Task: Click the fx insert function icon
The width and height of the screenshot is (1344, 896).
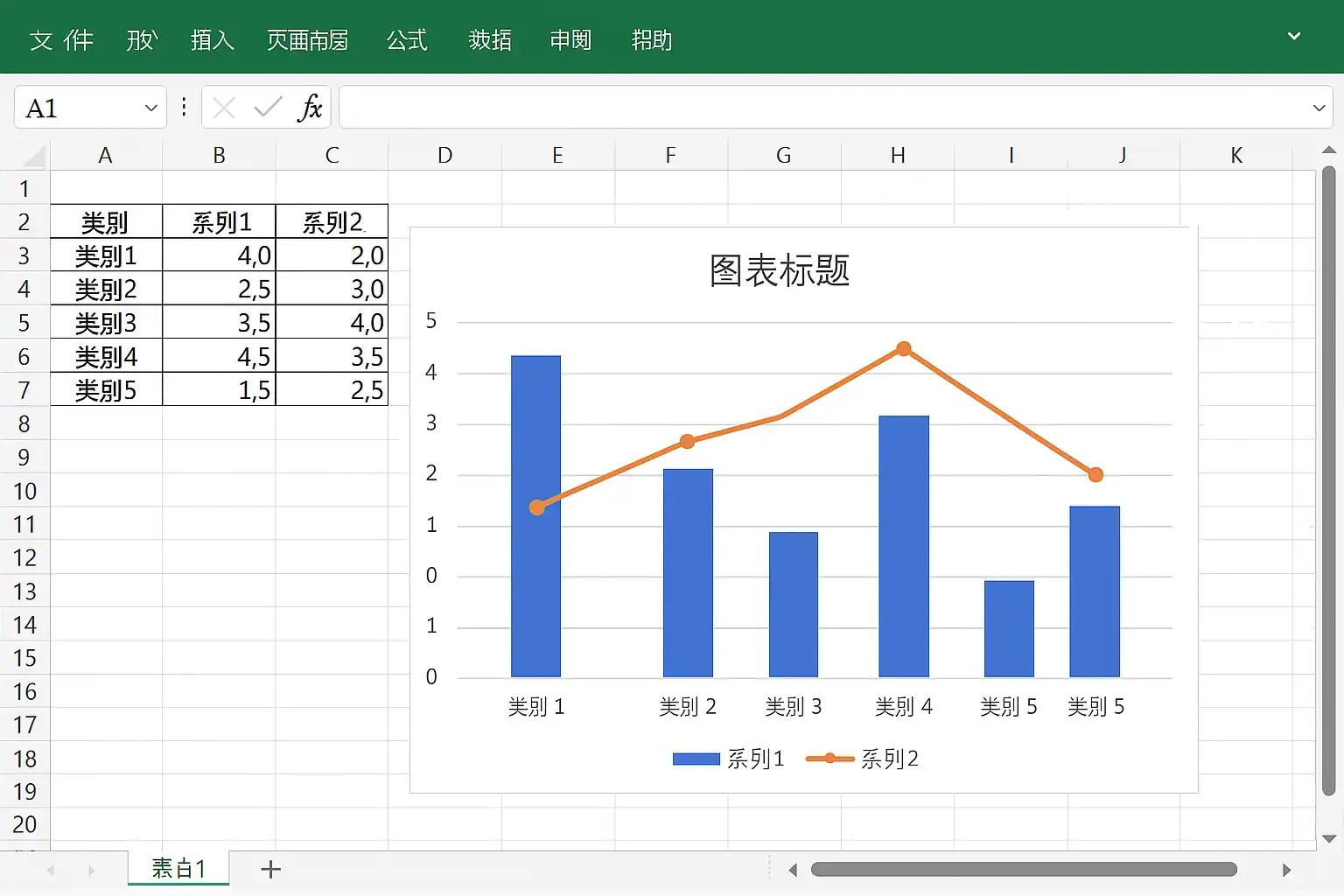Action: [x=310, y=108]
